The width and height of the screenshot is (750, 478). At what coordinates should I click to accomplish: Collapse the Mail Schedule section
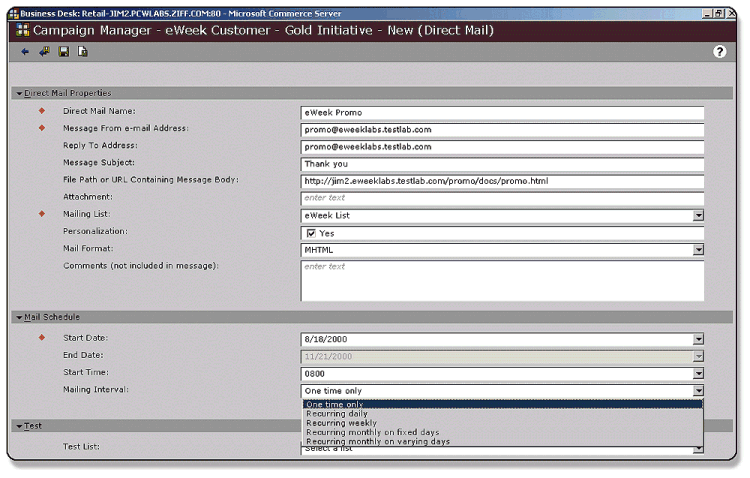tap(19, 317)
